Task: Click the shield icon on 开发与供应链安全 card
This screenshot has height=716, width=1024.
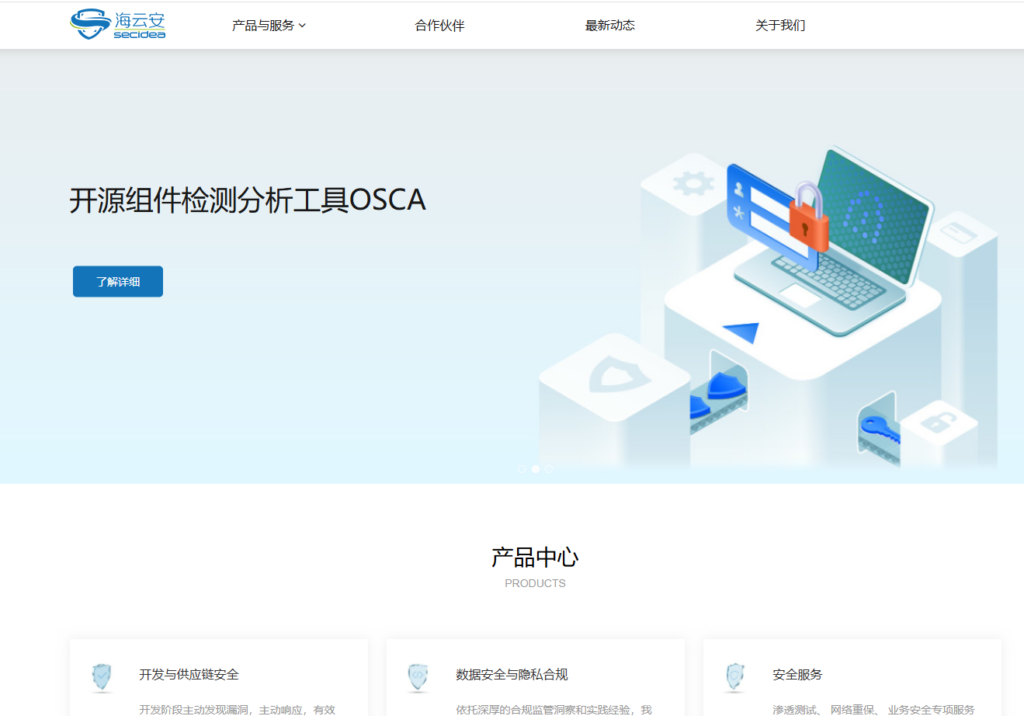Action: coord(101,677)
